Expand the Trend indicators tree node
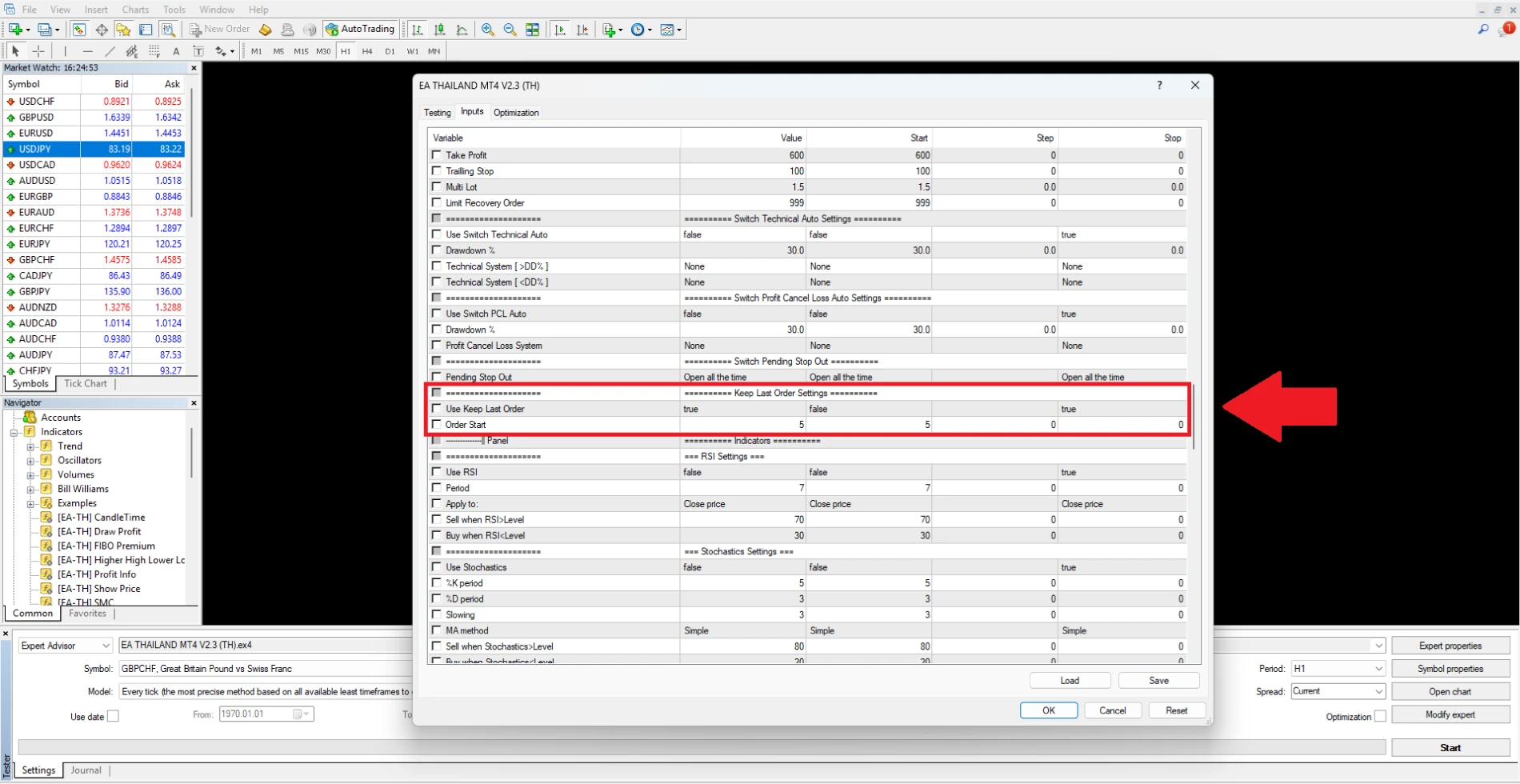The height and width of the screenshot is (784, 1520). point(30,446)
